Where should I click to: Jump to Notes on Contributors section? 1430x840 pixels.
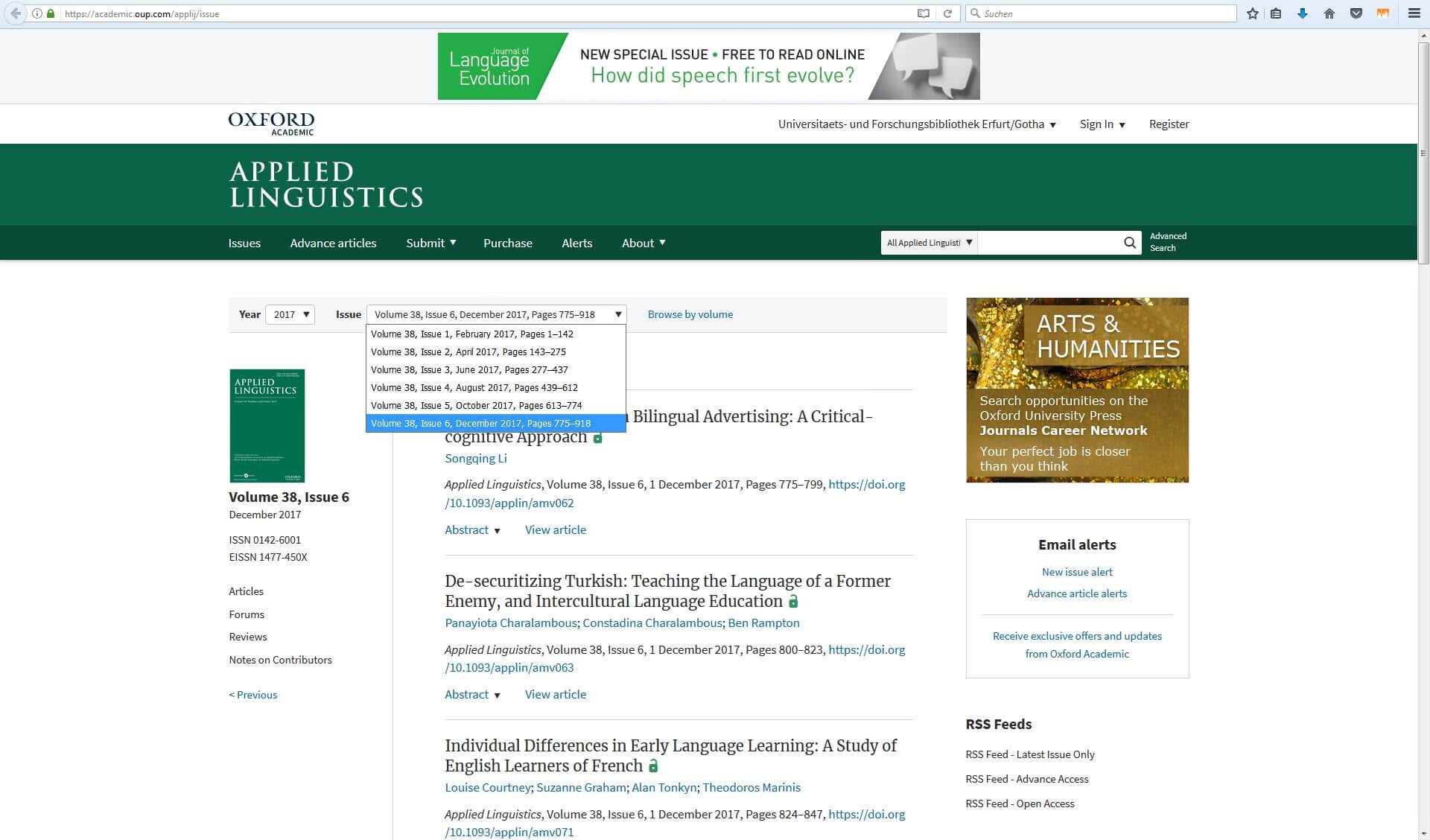pyautogui.click(x=280, y=660)
